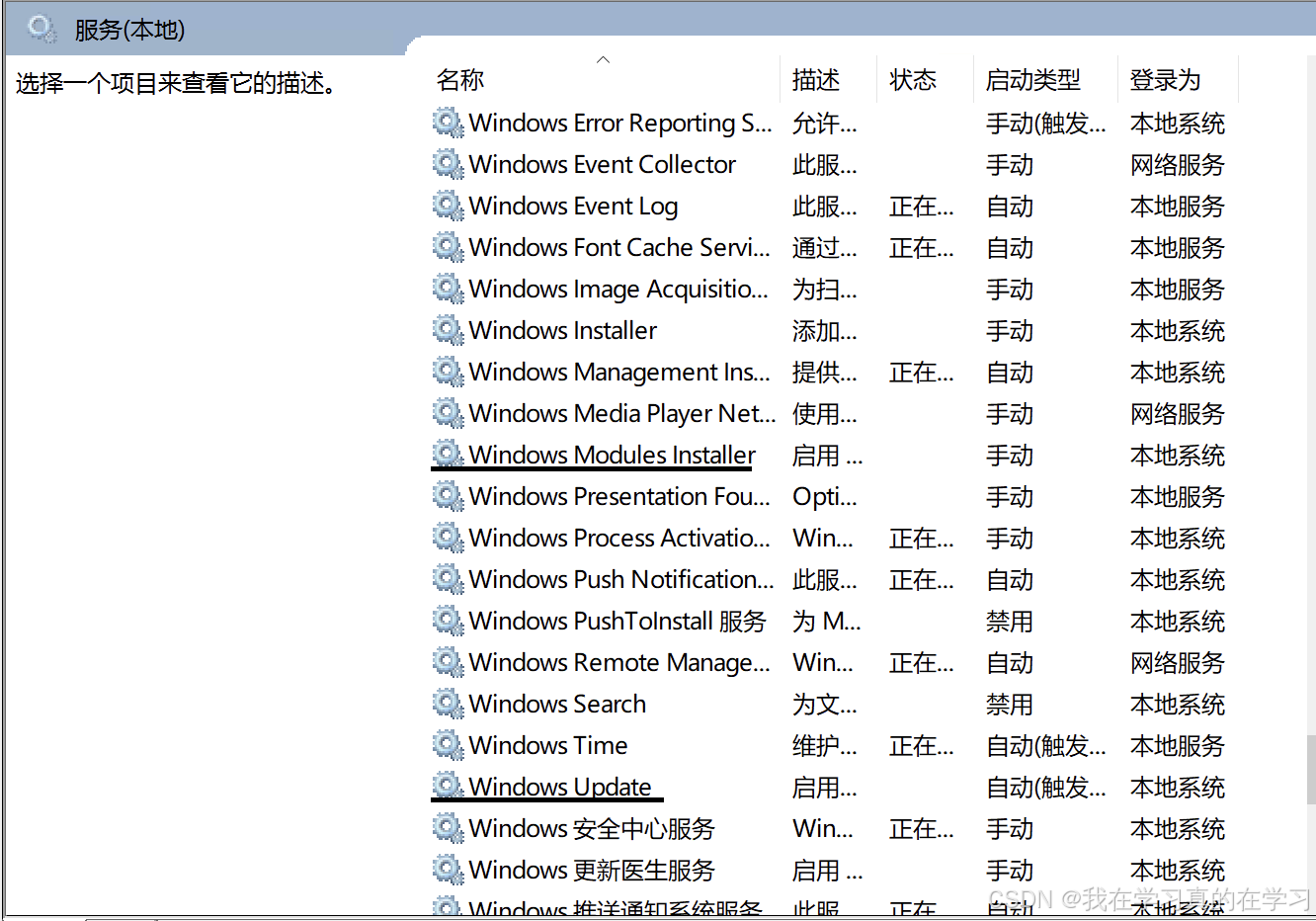Click the gear icon beside Windows Search
This screenshot has width=1316, height=921.
pos(448,704)
